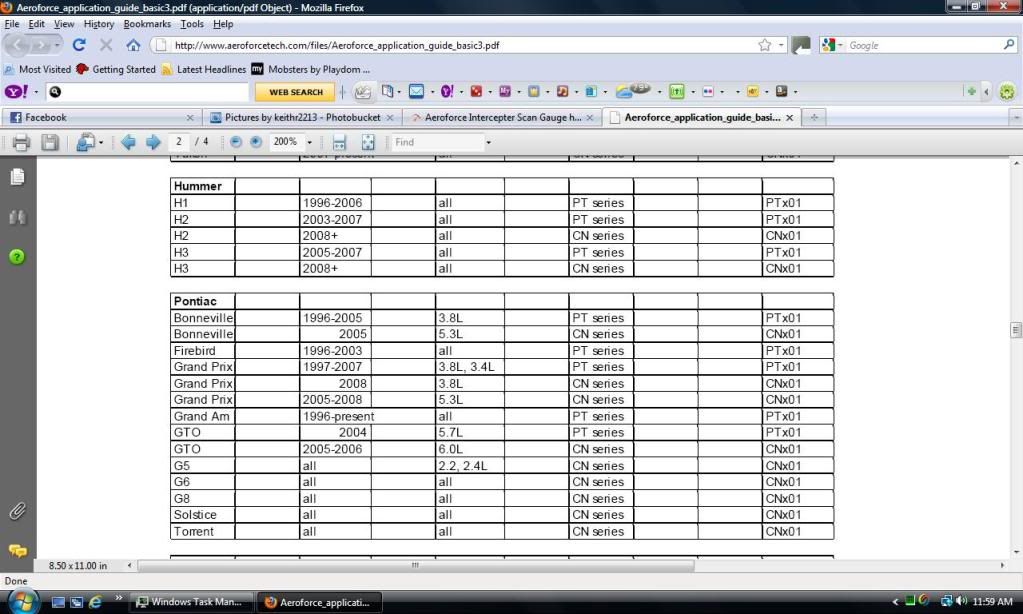Expand the collaborate tool dropdown arrow
Screen dimensions: 1023x614
(x=101, y=142)
